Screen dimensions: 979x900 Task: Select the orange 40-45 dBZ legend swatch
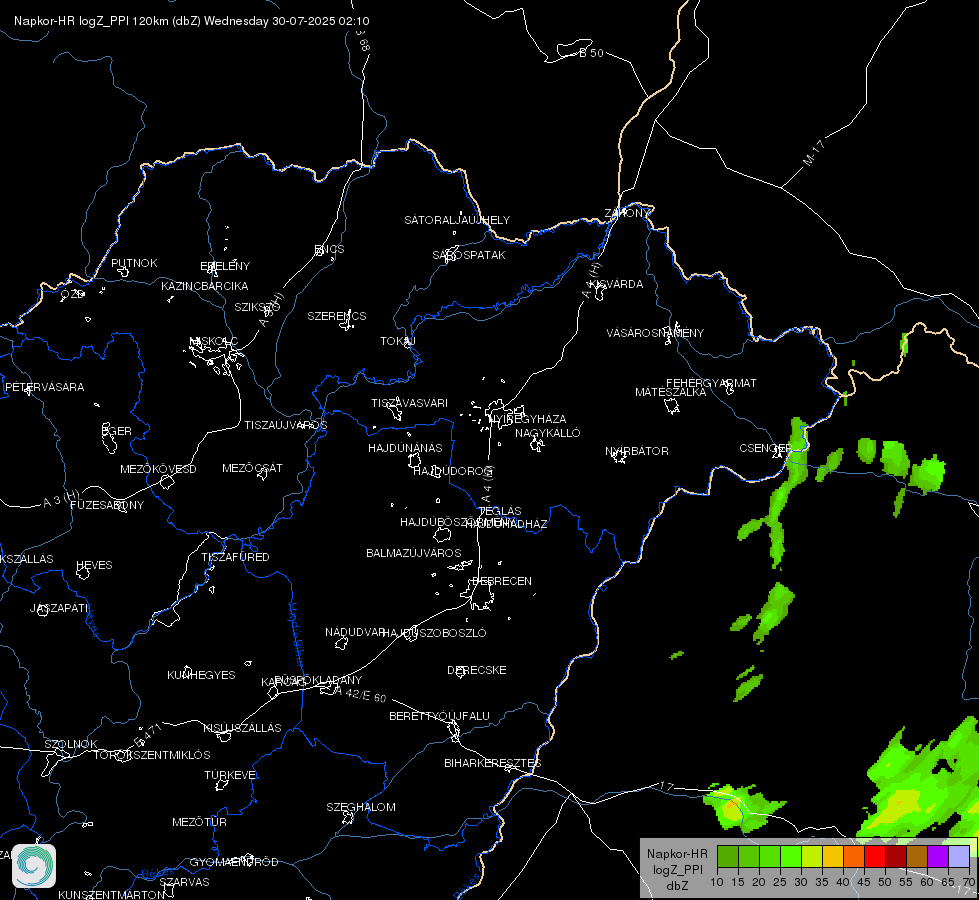click(854, 856)
